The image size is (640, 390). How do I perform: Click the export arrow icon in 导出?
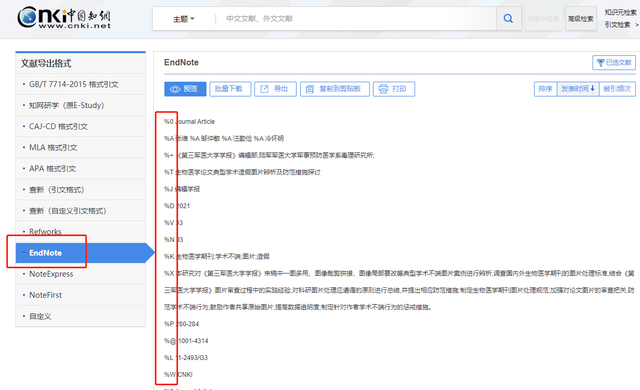tap(264, 89)
